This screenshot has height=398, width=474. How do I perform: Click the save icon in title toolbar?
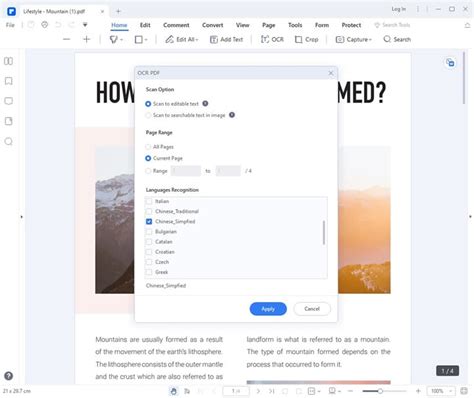pyautogui.click(x=31, y=25)
